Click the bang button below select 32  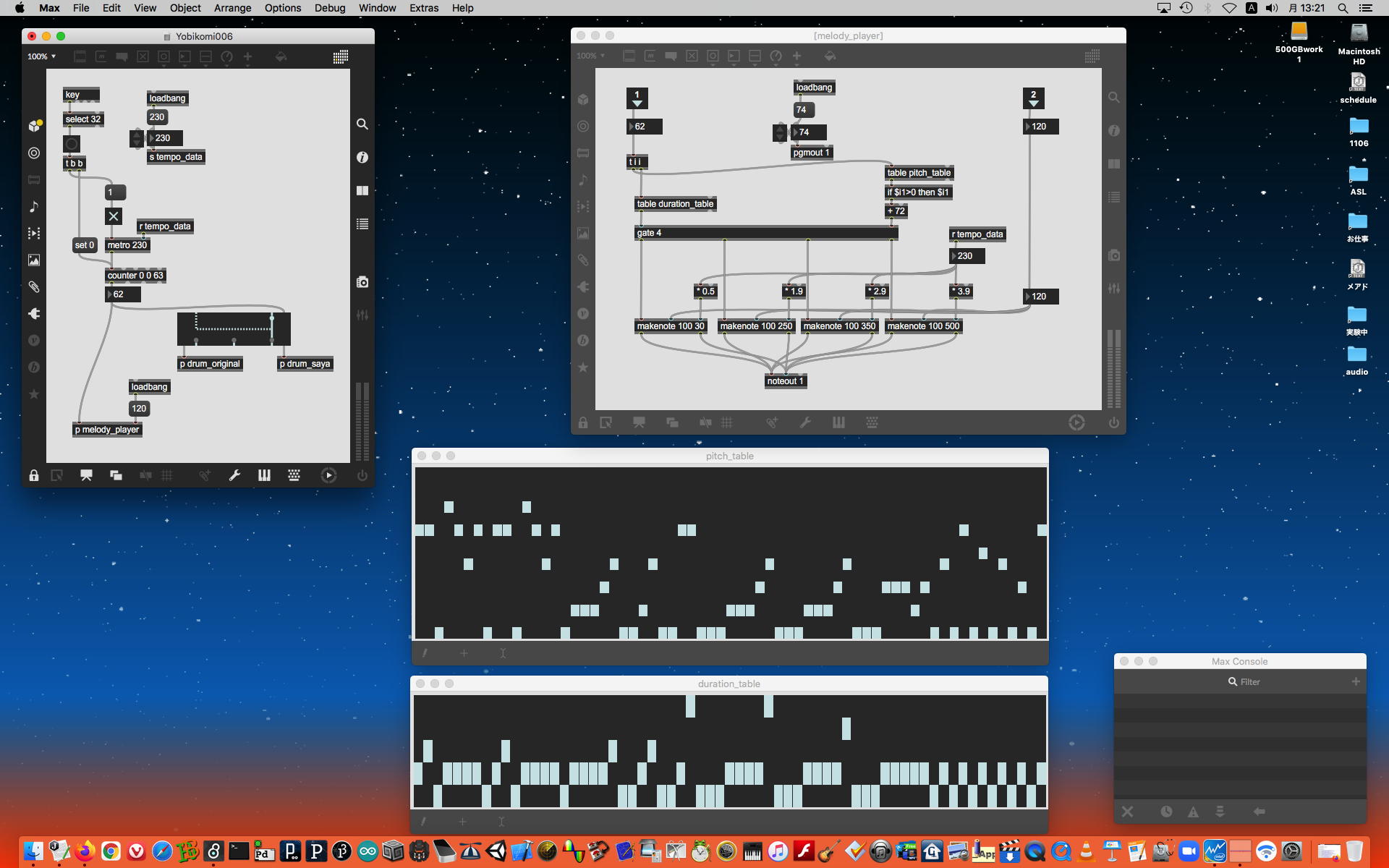[x=72, y=144]
